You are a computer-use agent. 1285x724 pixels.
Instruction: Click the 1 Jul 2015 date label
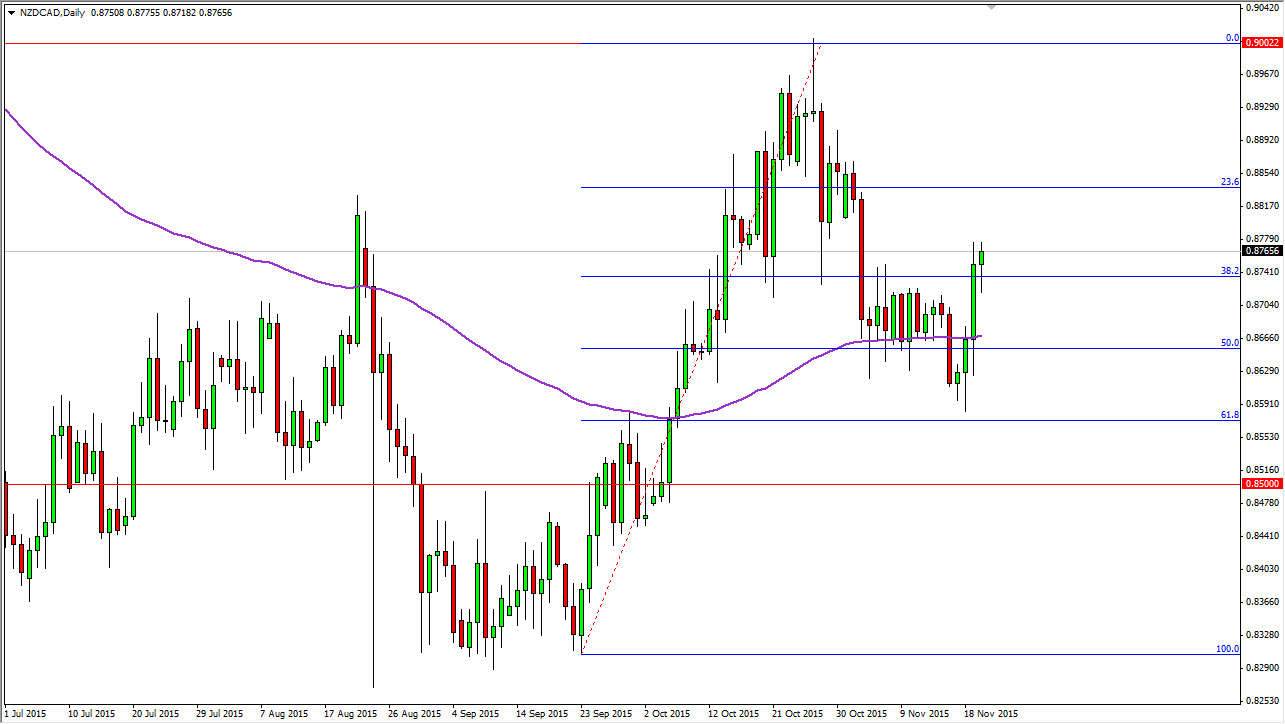click(25, 714)
